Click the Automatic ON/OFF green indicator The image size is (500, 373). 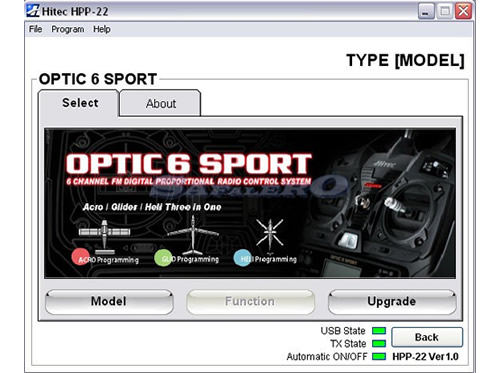coord(379,356)
